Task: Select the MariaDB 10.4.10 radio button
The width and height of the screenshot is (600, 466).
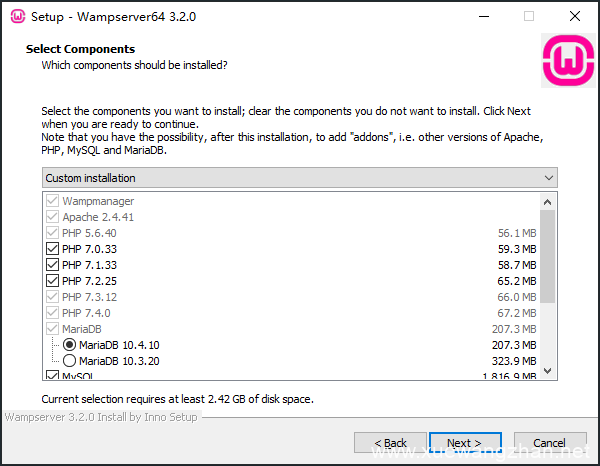Action: pyautogui.click(x=69, y=345)
